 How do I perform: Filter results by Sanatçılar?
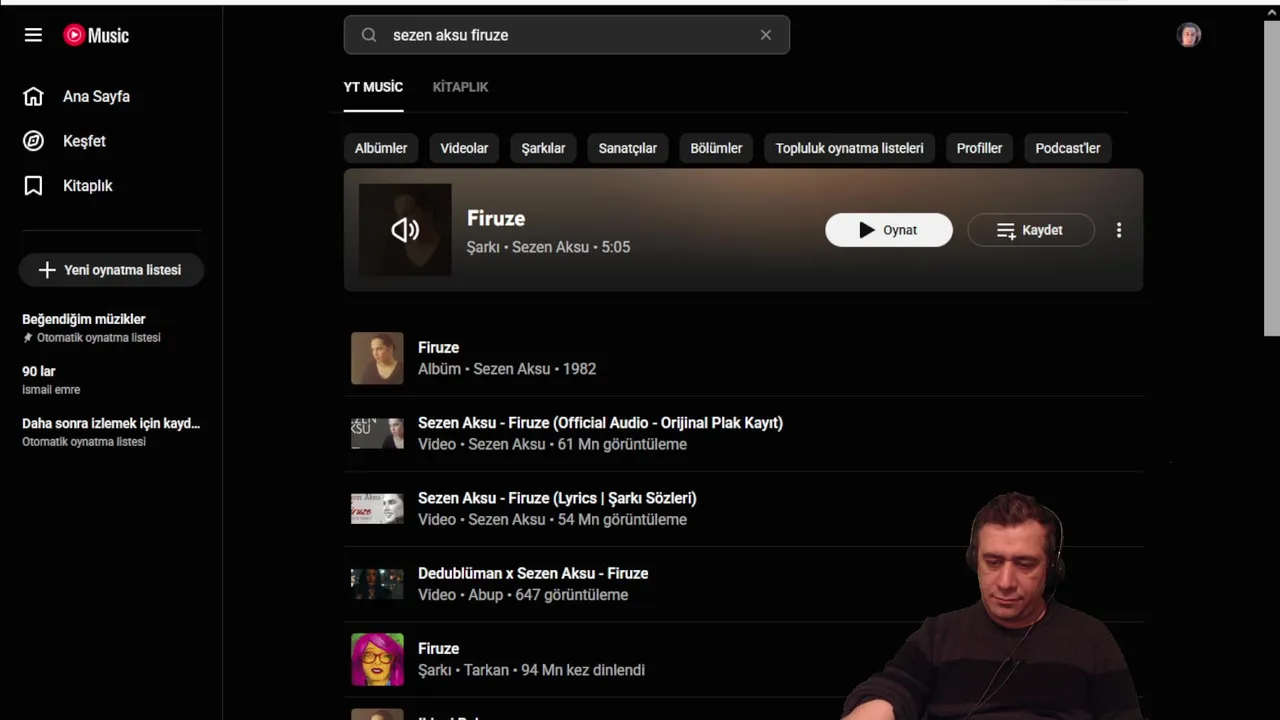[628, 148]
